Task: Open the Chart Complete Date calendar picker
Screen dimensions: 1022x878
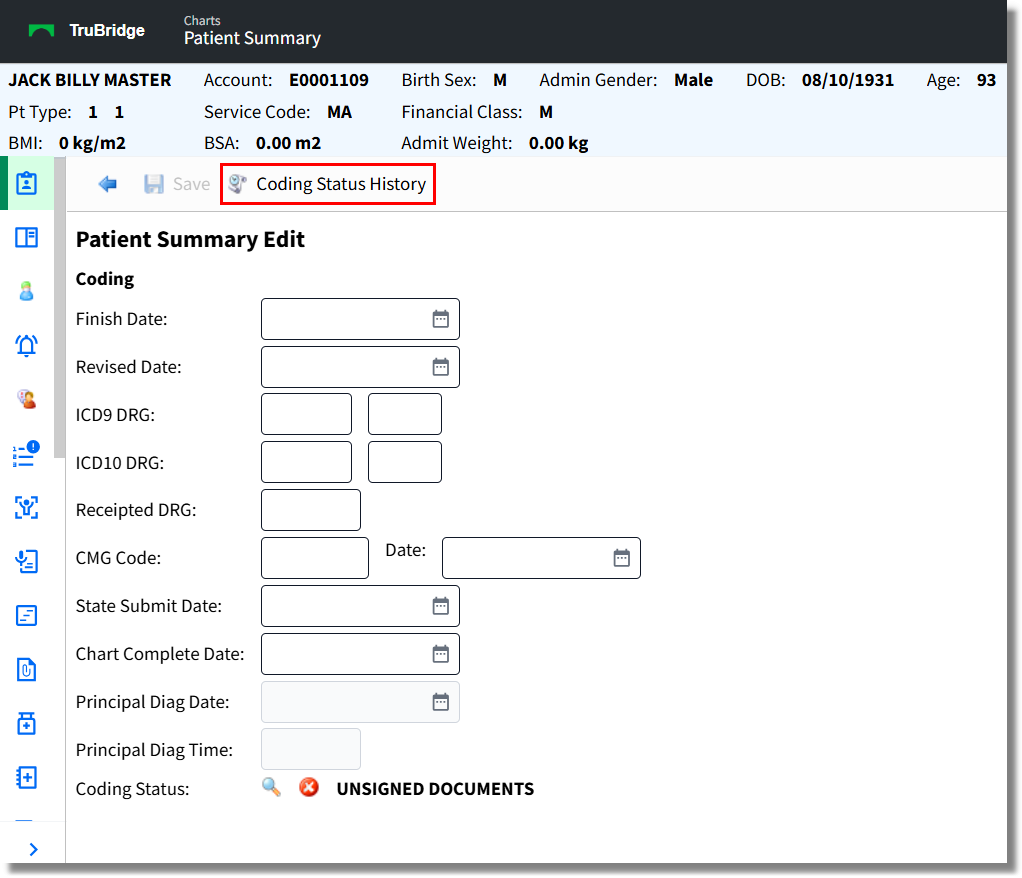Action: point(441,654)
